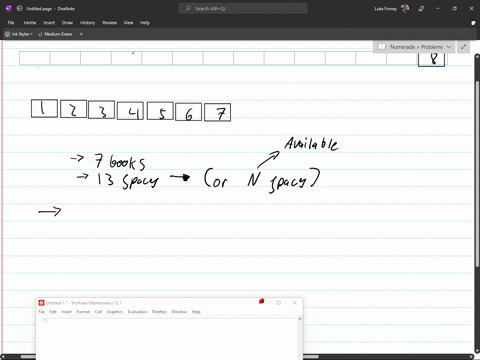Image resolution: width=480 pixels, height=360 pixels.
Task: Click the Untitled-1 Mathematica title text
Action: pos(84,303)
